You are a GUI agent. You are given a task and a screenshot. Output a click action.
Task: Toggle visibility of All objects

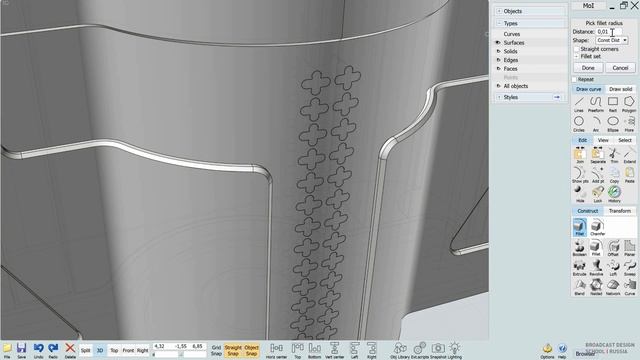[x=498, y=86]
